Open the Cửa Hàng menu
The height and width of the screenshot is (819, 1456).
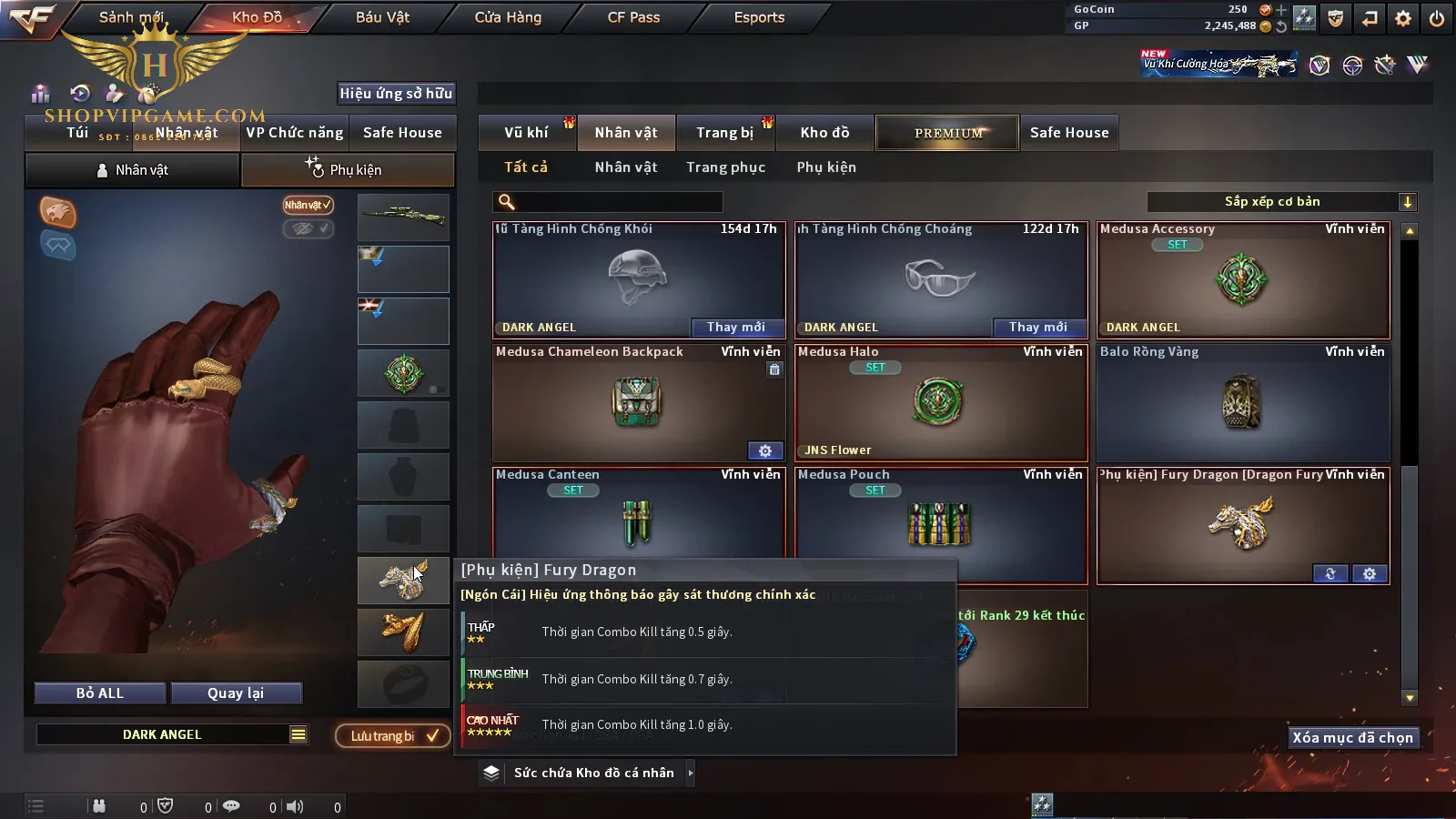pyautogui.click(x=508, y=17)
